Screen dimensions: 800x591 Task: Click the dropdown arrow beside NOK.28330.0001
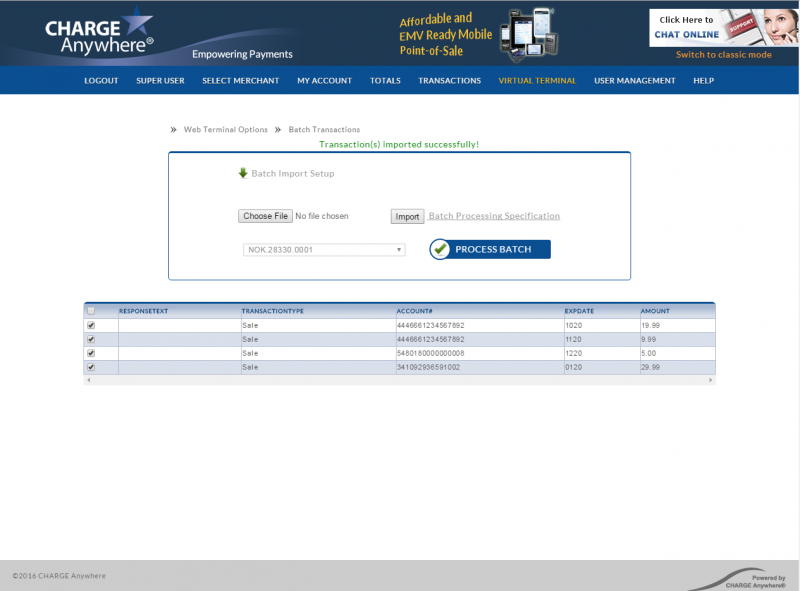click(x=397, y=249)
